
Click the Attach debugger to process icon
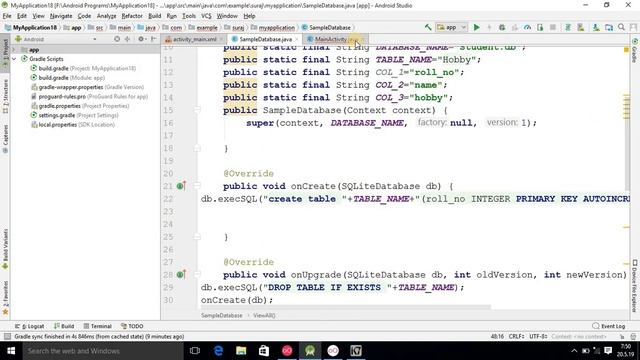coord(540,27)
